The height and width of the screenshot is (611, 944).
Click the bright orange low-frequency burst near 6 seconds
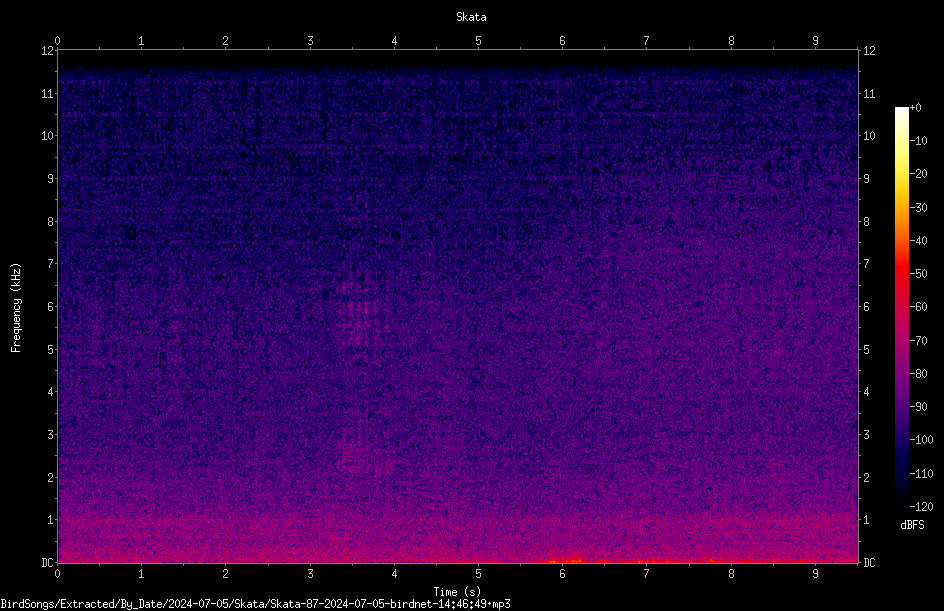[566, 559]
